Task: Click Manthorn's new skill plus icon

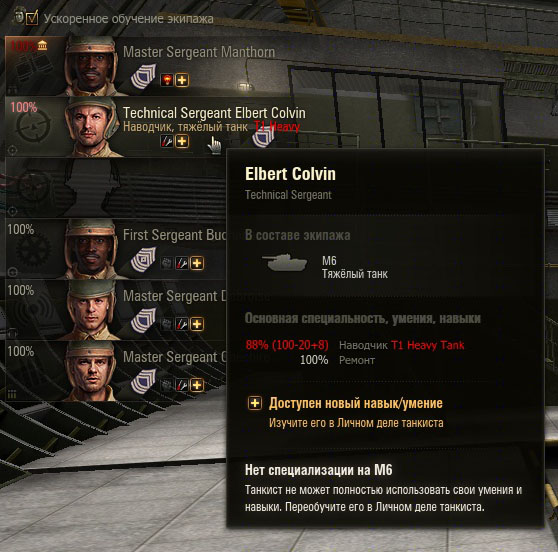Action: (182, 80)
